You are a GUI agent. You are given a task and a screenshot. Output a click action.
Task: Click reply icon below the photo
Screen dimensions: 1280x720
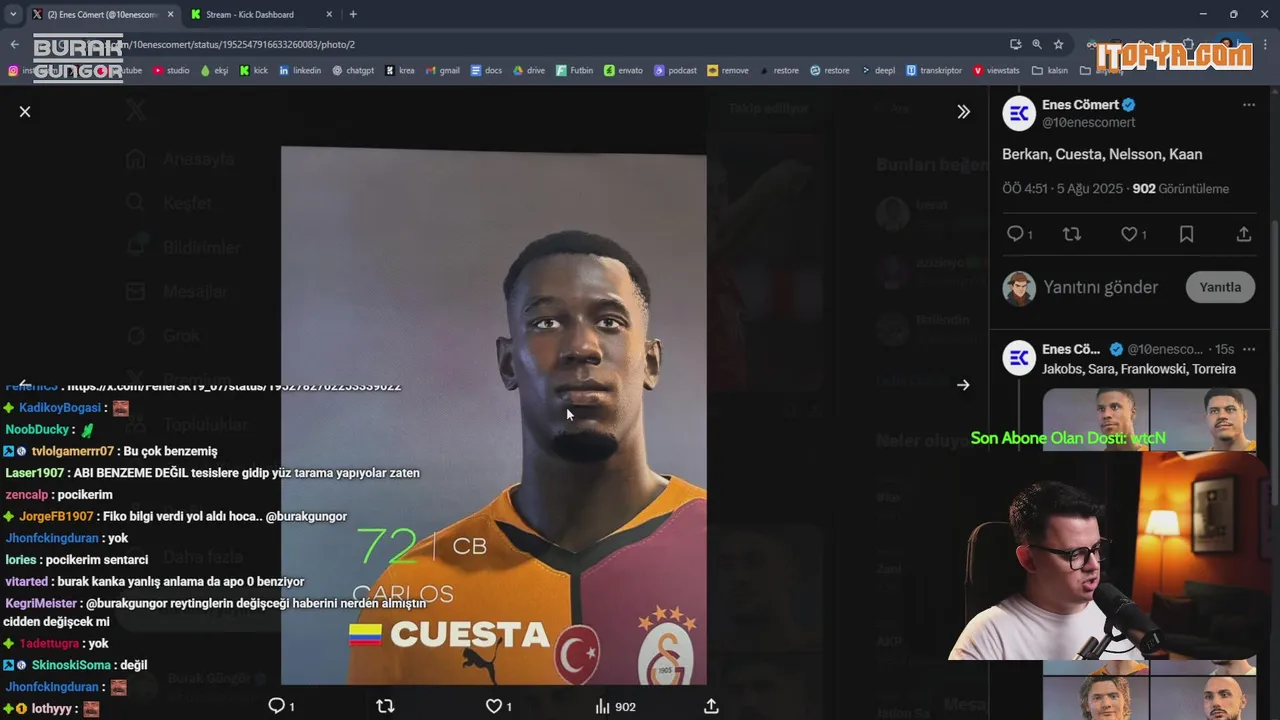click(277, 706)
